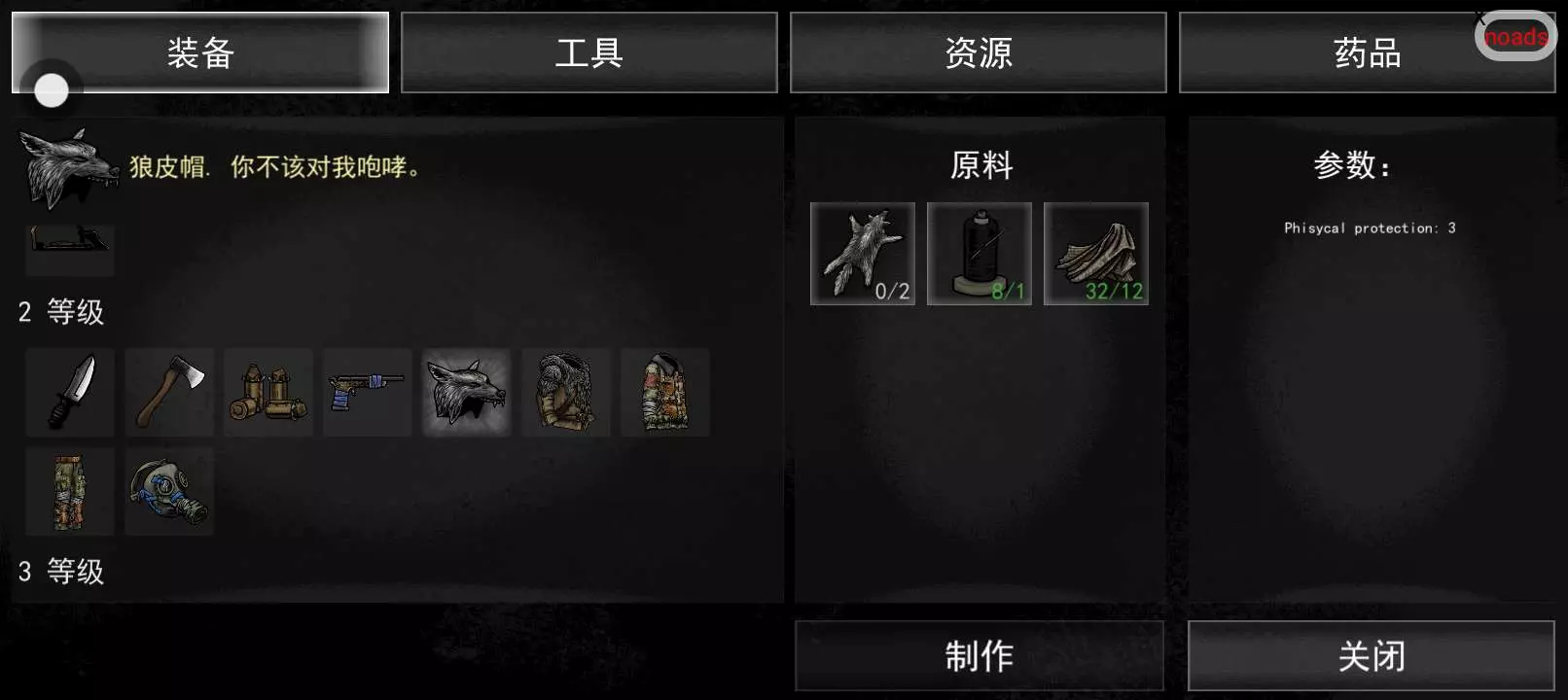Select the 装备 tab

pyautogui.click(x=200, y=52)
